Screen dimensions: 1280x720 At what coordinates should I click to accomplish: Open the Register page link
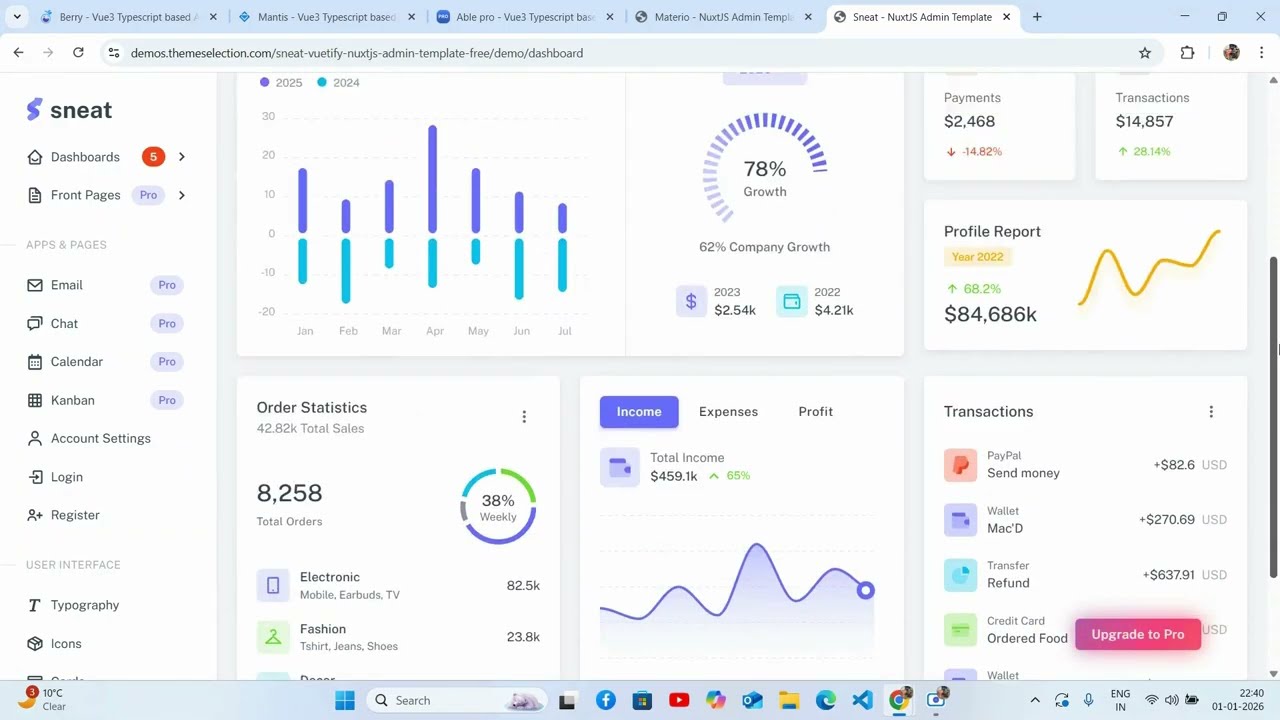coord(75,515)
